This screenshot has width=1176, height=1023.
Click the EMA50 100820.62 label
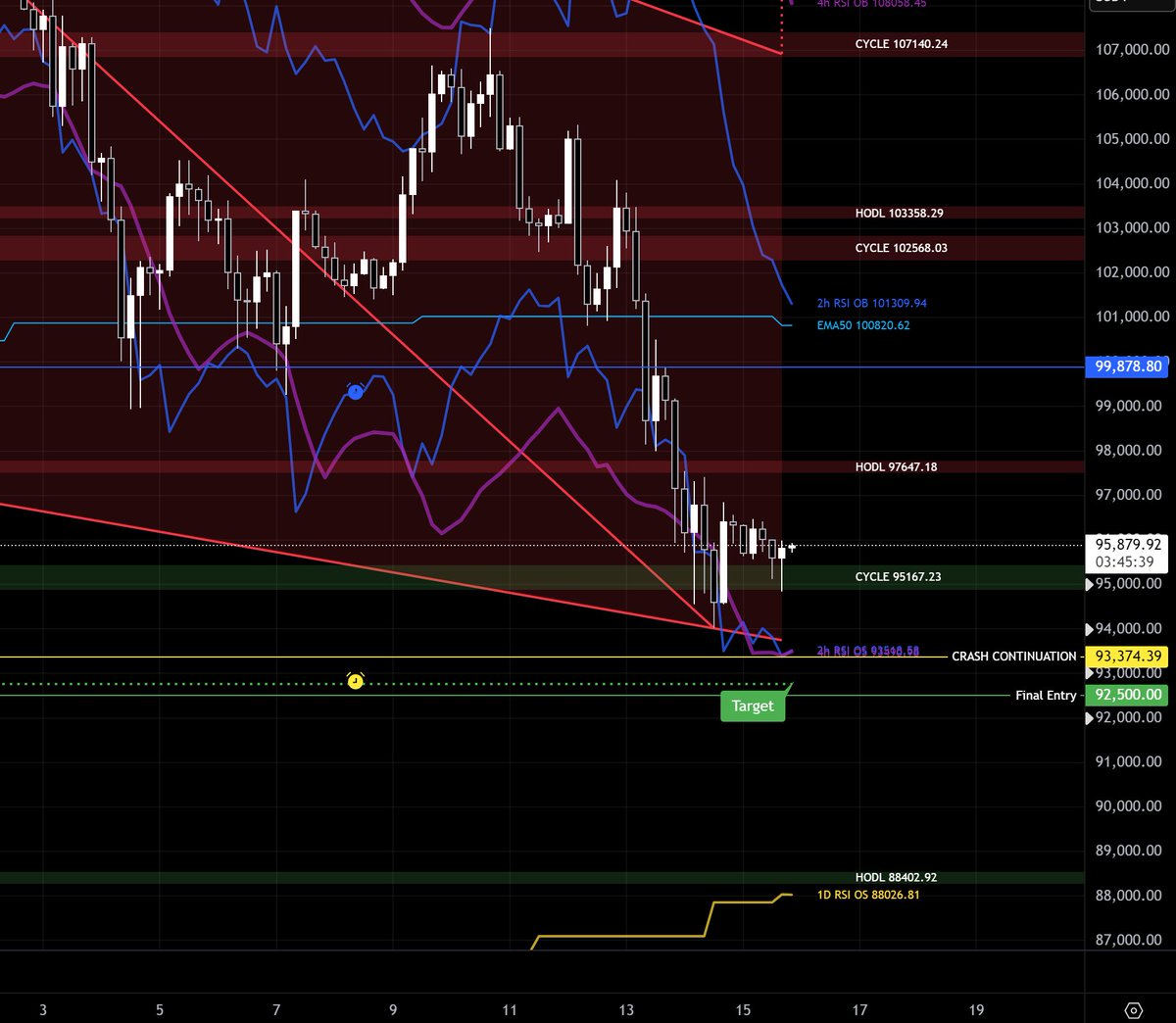pos(863,325)
